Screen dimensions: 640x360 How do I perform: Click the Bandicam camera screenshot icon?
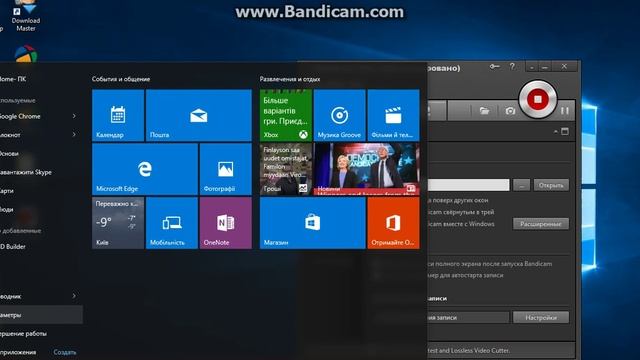(x=510, y=111)
